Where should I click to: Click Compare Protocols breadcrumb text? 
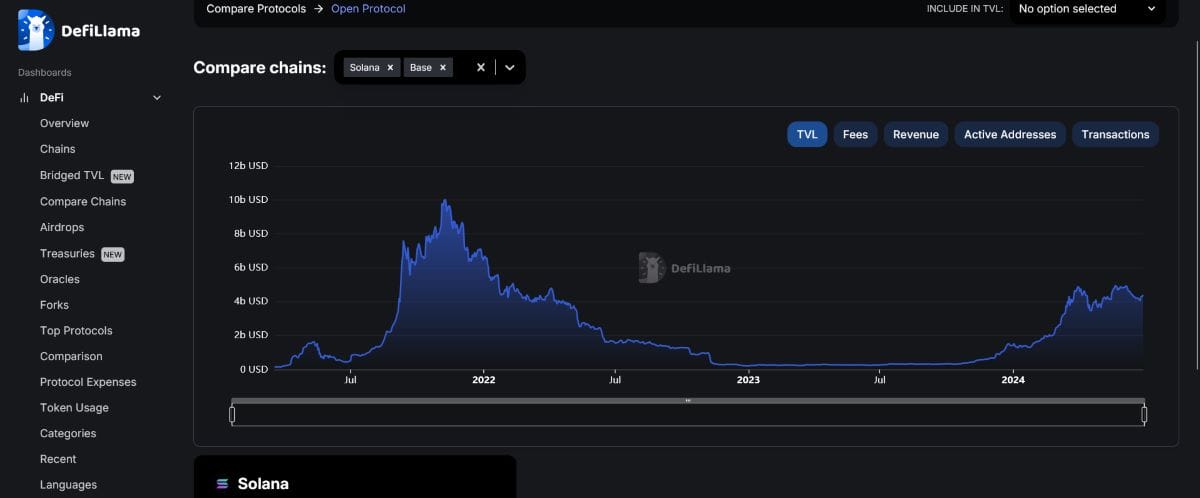coord(256,9)
